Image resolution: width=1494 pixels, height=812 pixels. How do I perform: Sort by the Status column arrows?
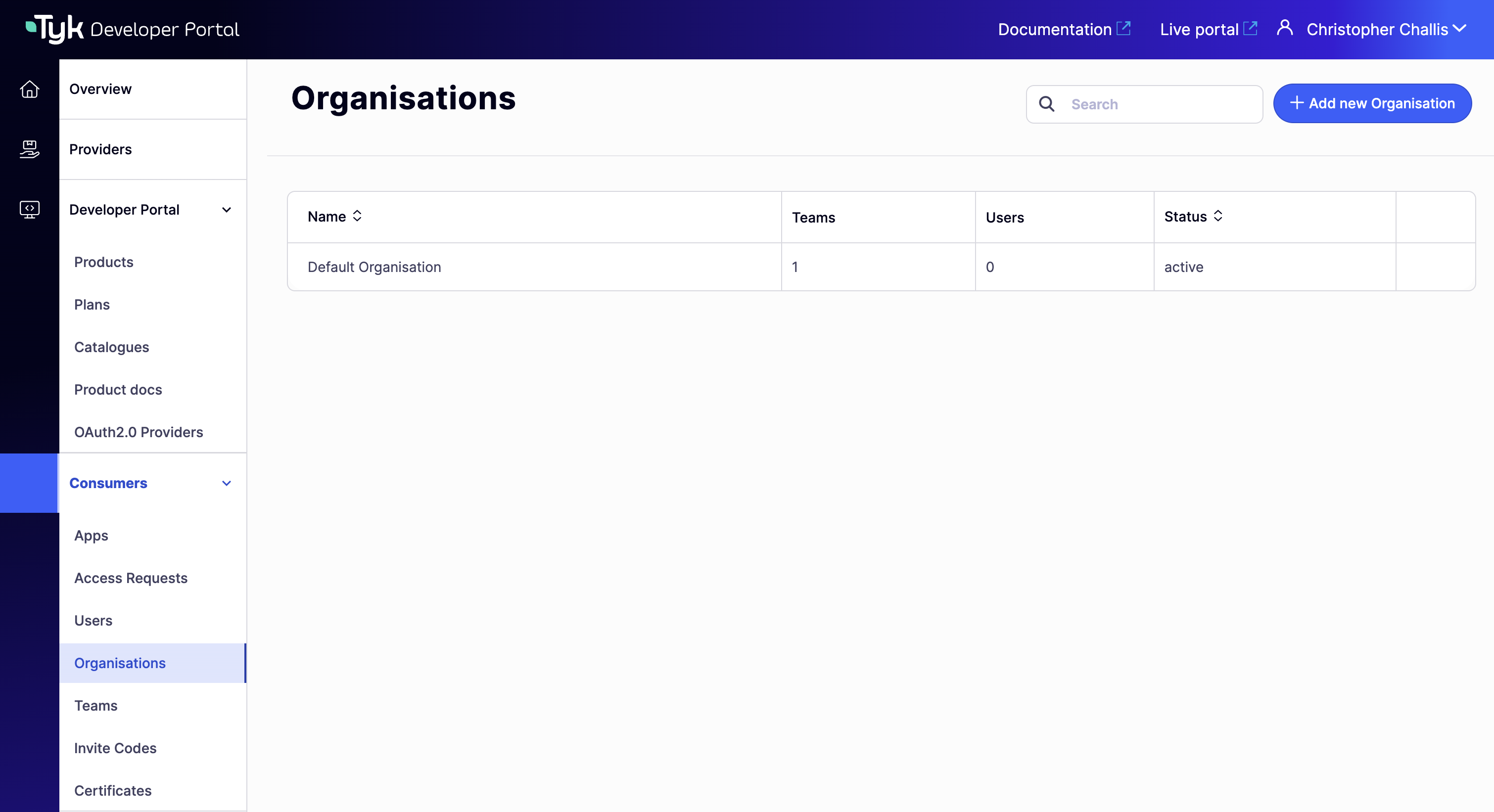[x=1218, y=216]
